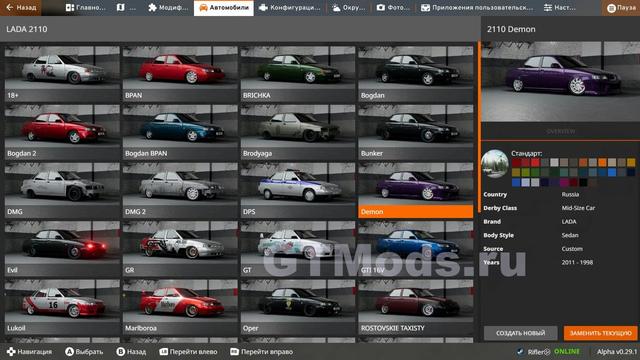Viewport: 640px width, 360px height.
Task: Click the back arrow Назад button
Action: click(x=20, y=7)
